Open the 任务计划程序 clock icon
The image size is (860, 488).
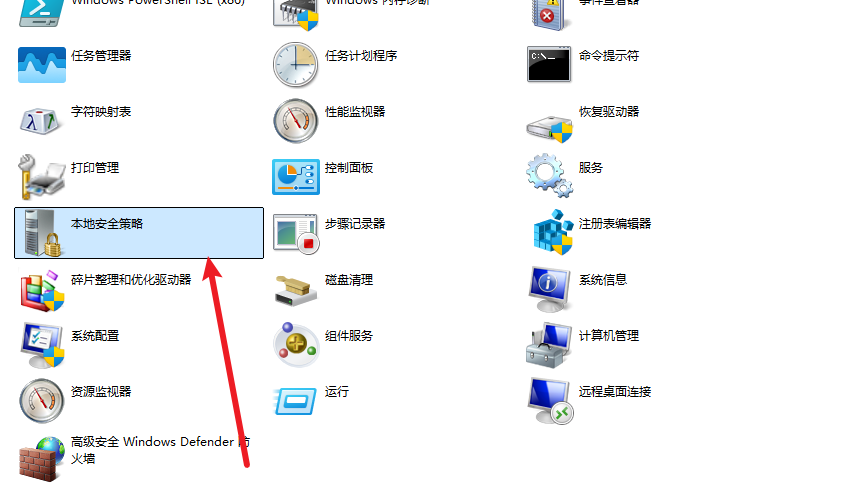click(x=295, y=65)
